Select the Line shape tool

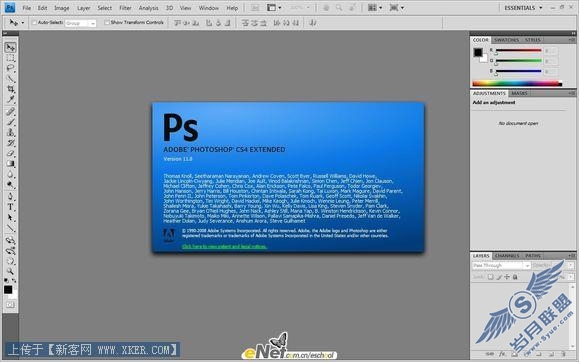[10, 228]
